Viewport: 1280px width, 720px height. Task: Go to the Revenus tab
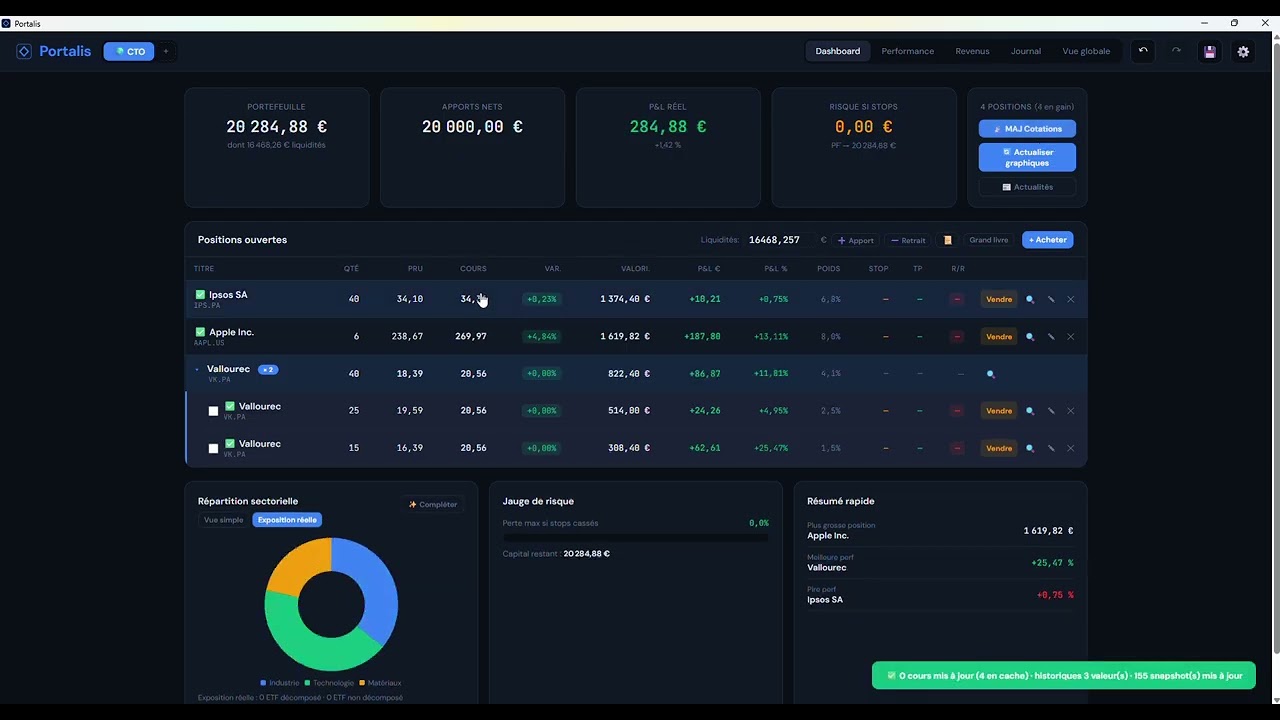[x=972, y=51]
